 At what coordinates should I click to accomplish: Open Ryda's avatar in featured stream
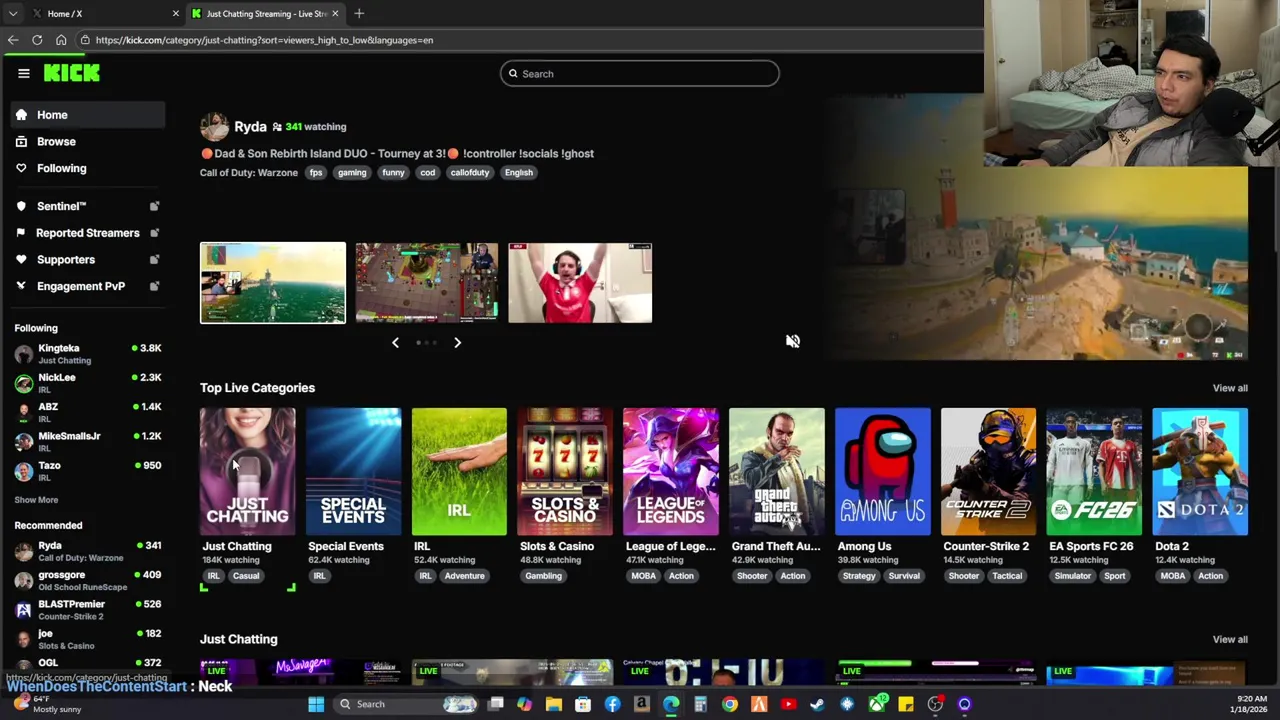(214, 127)
